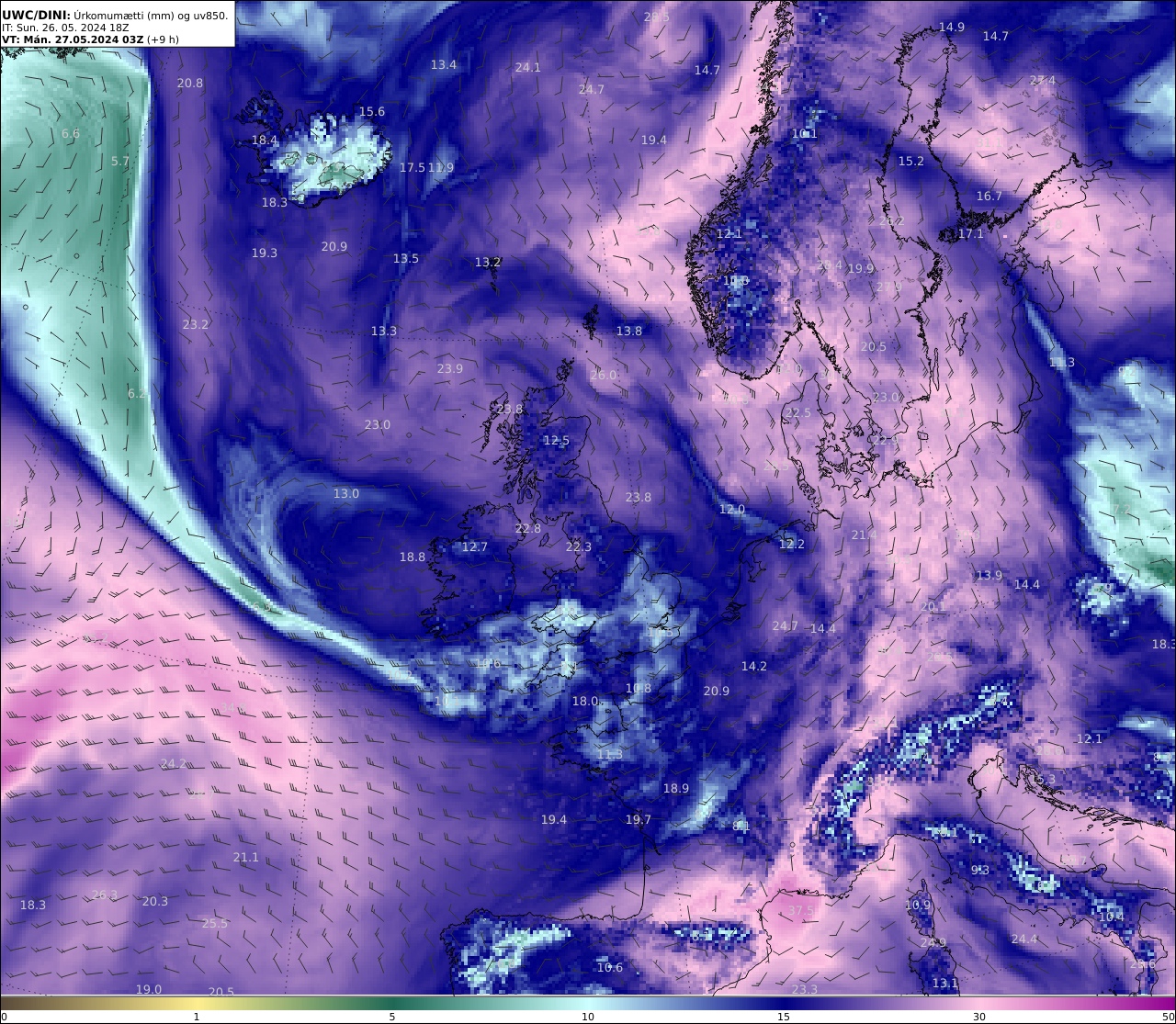Image resolution: width=1176 pixels, height=1024 pixels.
Task: Click the 19.3 map value
Action: (265, 253)
